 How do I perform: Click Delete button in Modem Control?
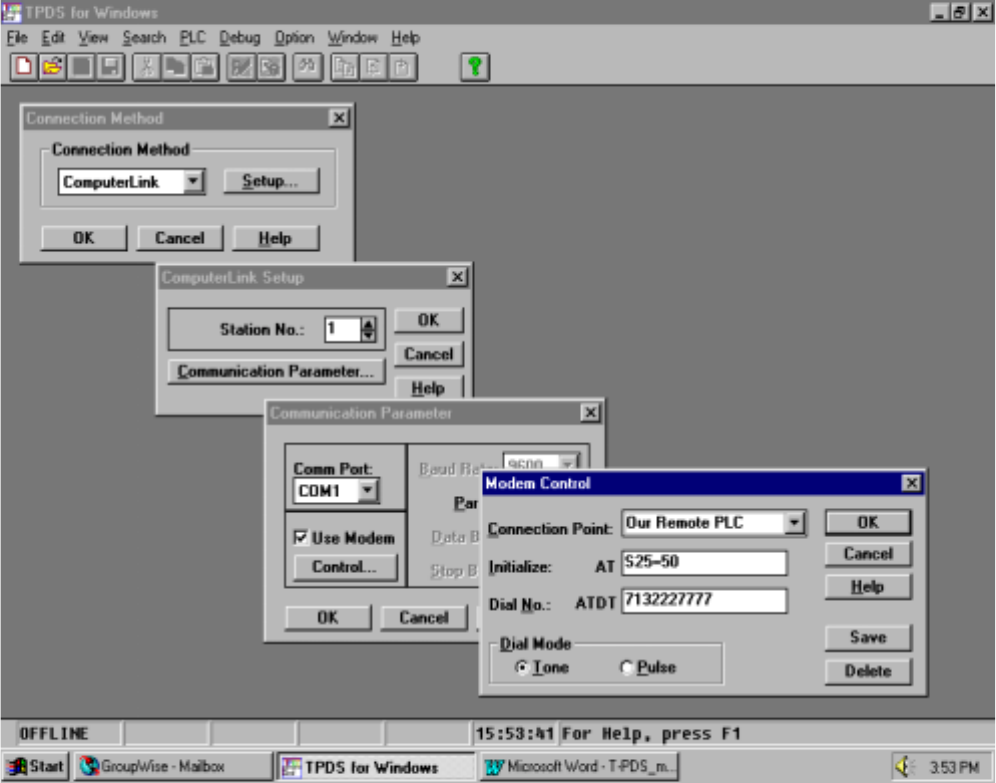[867, 671]
